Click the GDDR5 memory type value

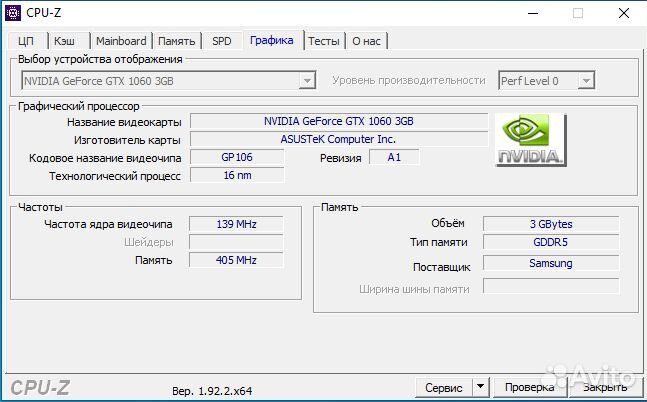pyautogui.click(x=551, y=242)
